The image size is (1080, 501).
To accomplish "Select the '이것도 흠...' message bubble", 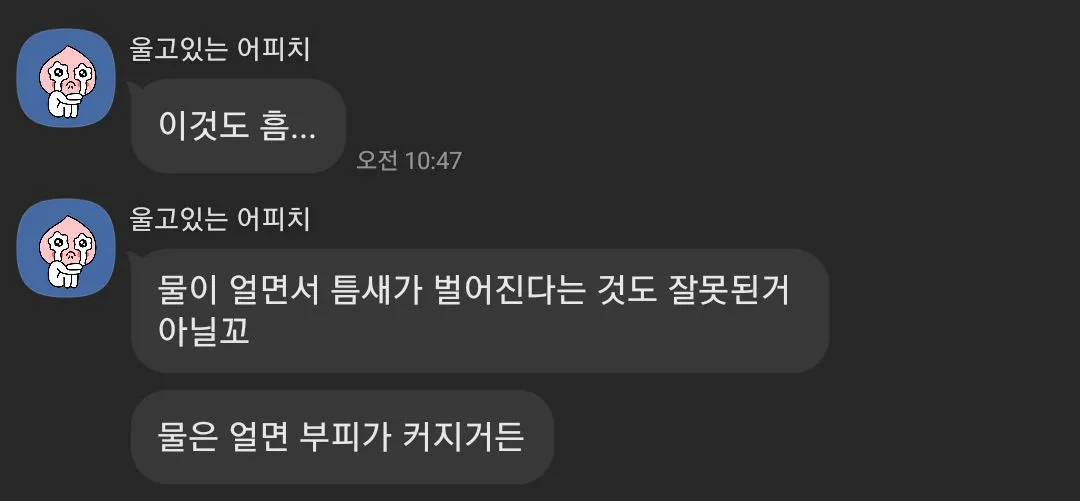I will tap(238, 125).
